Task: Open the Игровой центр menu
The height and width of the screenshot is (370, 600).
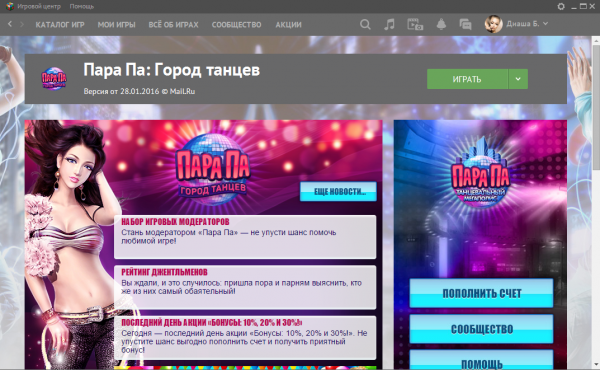Action: pos(39,7)
